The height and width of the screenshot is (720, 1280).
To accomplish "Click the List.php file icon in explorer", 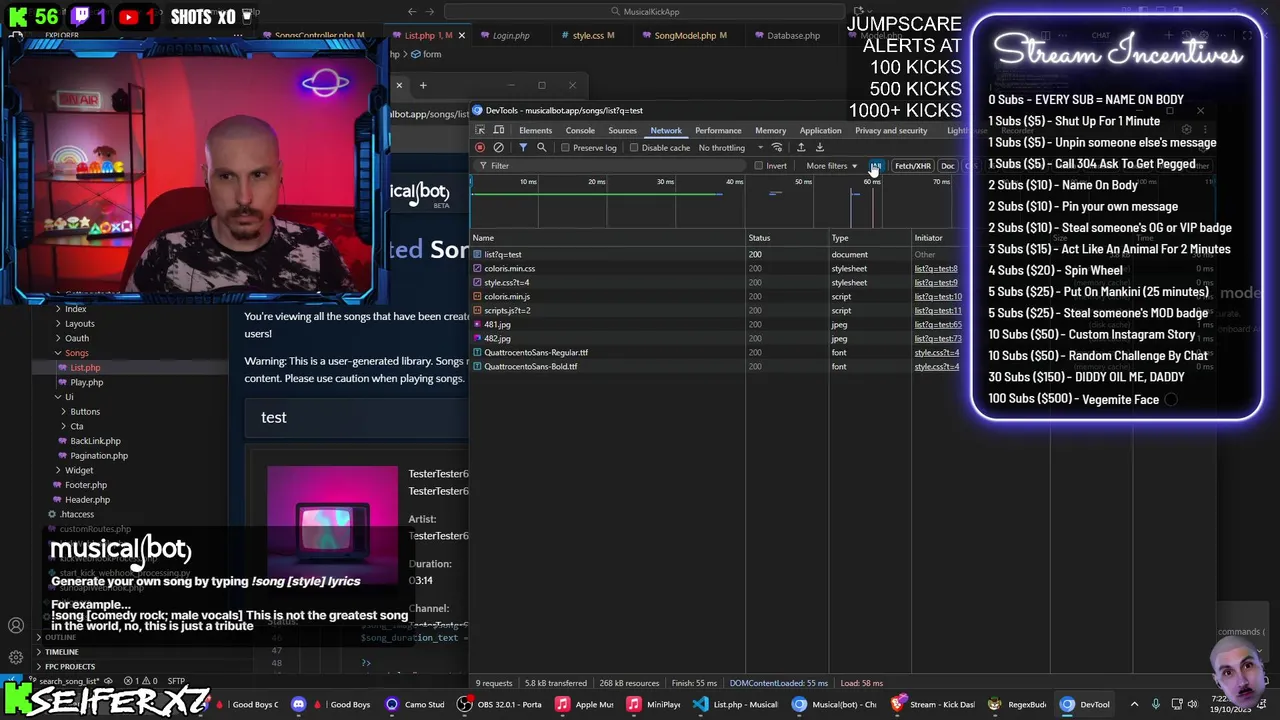I will click(64, 368).
